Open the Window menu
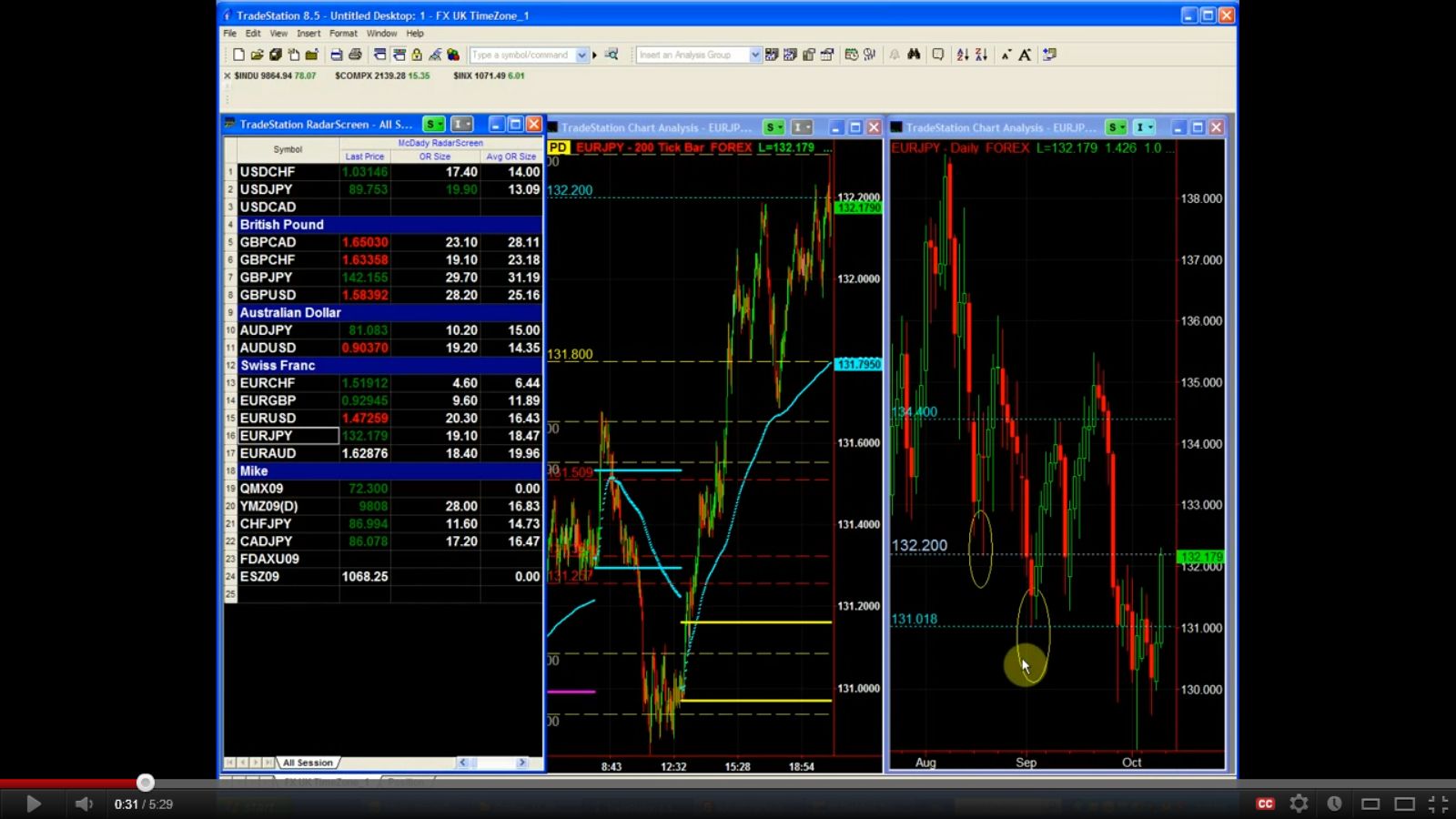The width and height of the screenshot is (1456, 819). [381, 34]
